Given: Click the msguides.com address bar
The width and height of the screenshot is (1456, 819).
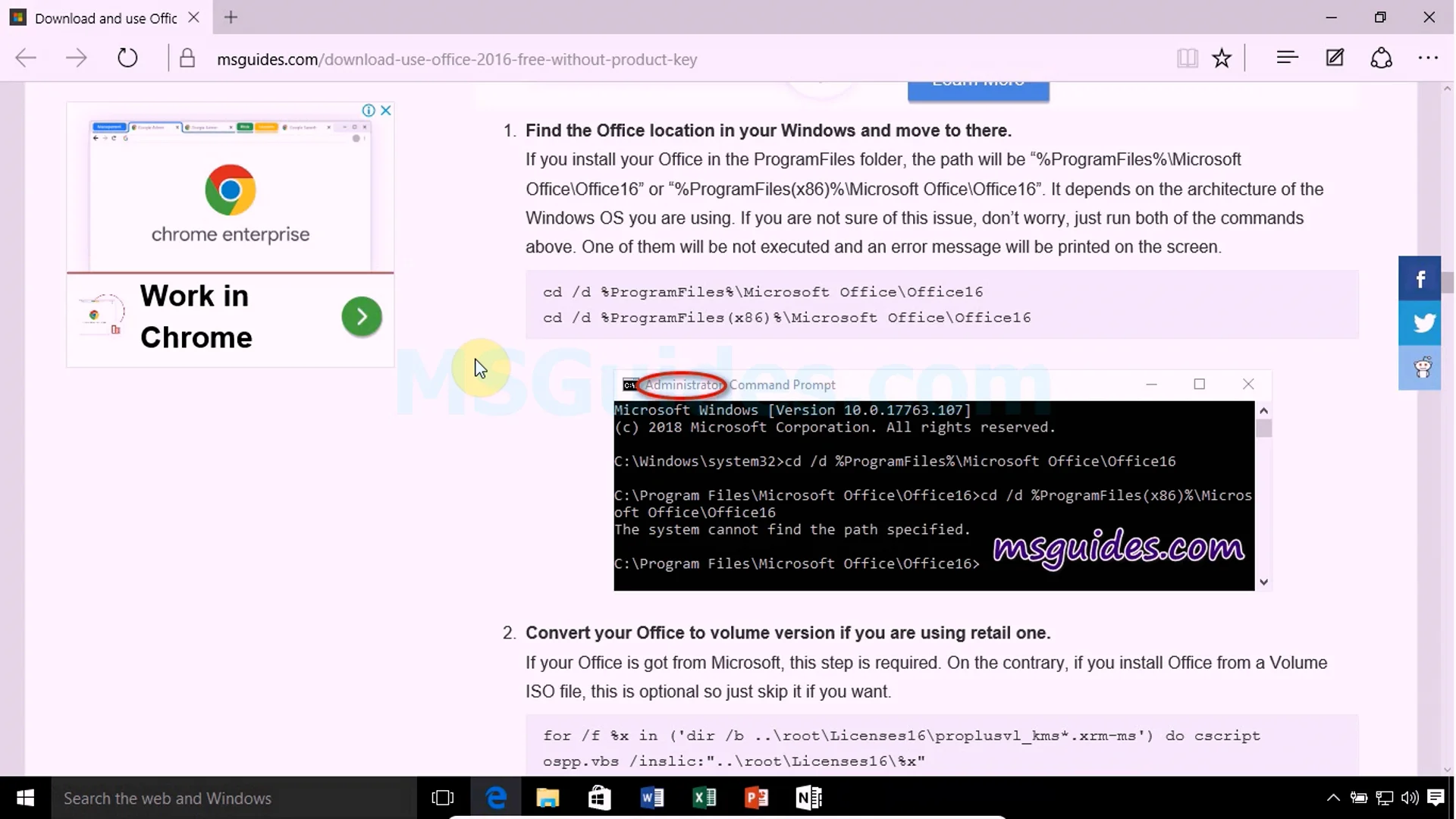Looking at the screenshot, I should [x=457, y=59].
